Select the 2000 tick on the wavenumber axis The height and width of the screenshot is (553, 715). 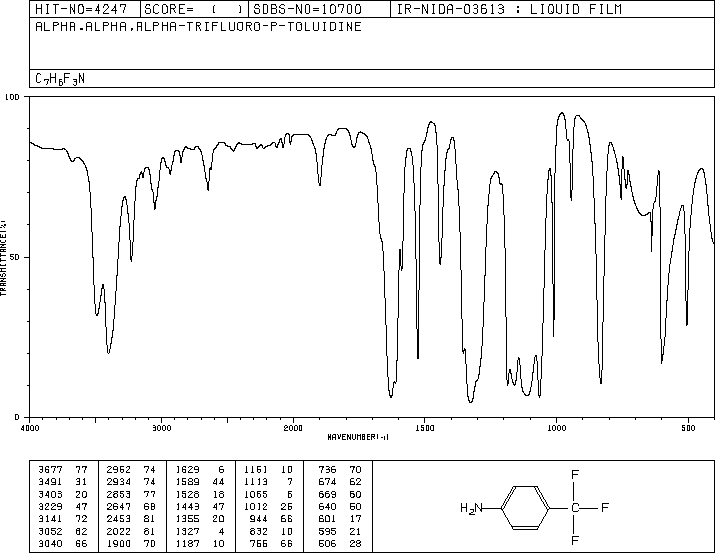tap(292, 427)
